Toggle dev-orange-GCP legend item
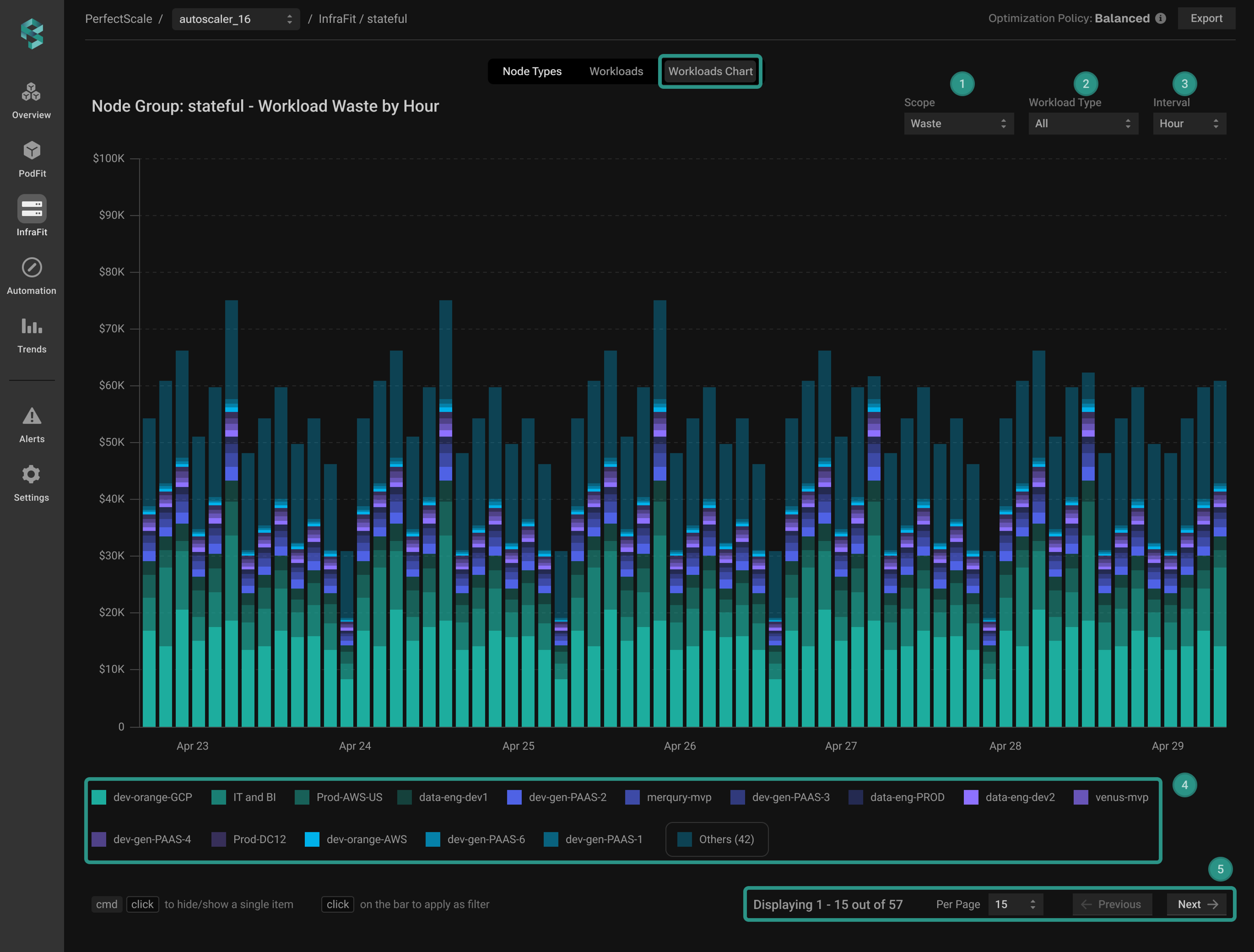 click(x=152, y=797)
